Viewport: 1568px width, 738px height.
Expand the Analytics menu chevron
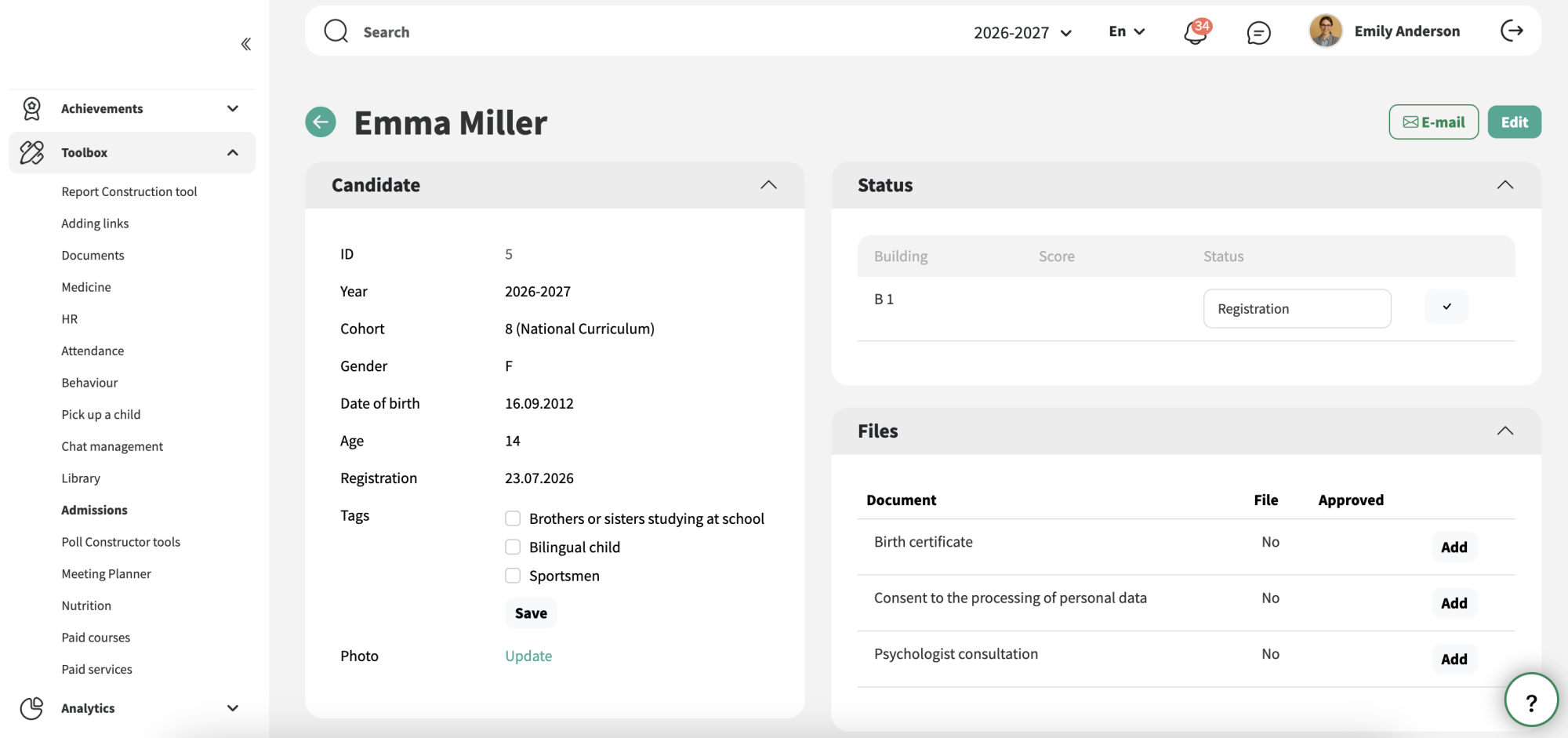point(233,708)
